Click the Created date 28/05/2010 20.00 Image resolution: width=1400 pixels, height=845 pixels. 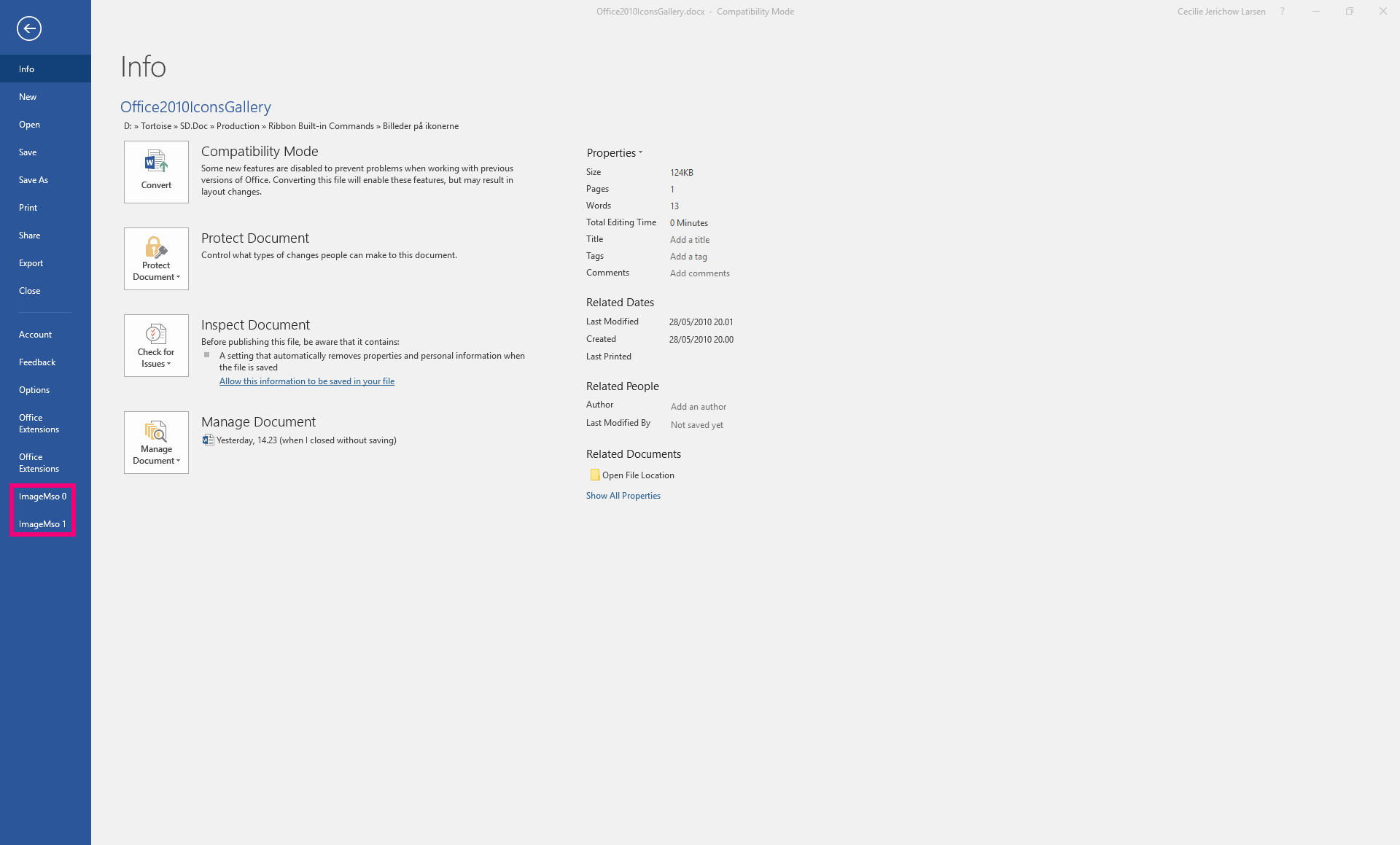pyautogui.click(x=701, y=340)
